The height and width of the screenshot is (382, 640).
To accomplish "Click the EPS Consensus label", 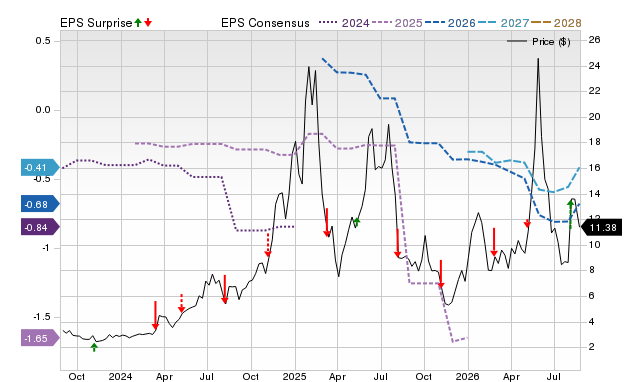I will pyautogui.click(x=265, y=23).
